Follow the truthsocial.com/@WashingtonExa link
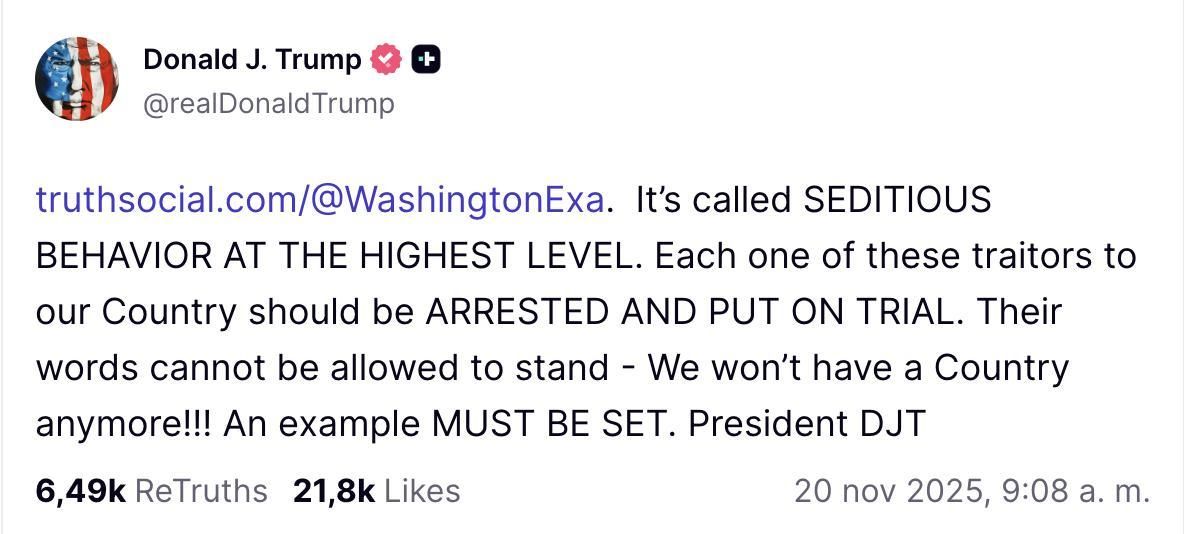Screen dimensions: 1184x534 coord(320,199)
